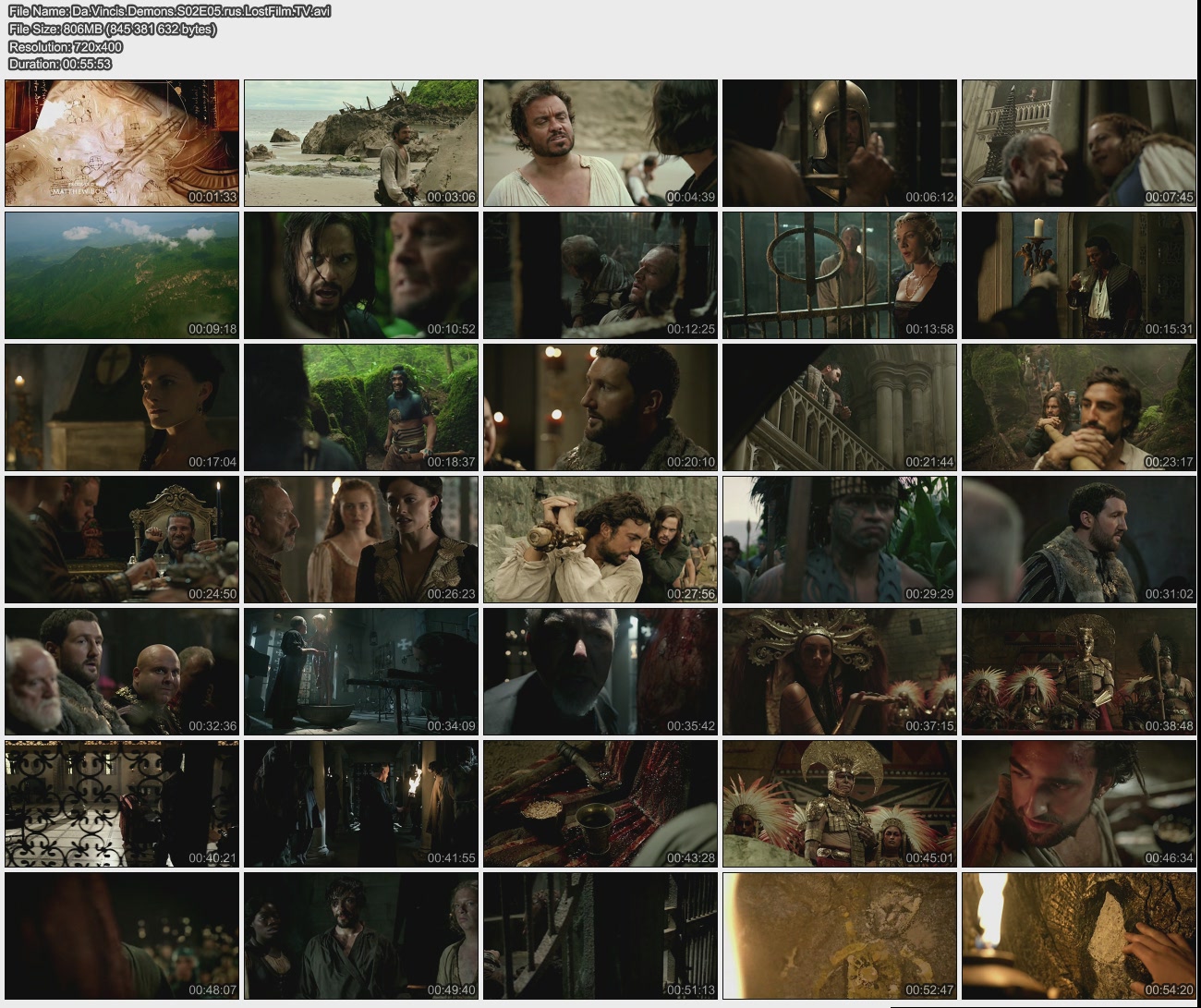
Task: Select the jungle warrior thumbnail at 00:18:37
Action: 361,407
